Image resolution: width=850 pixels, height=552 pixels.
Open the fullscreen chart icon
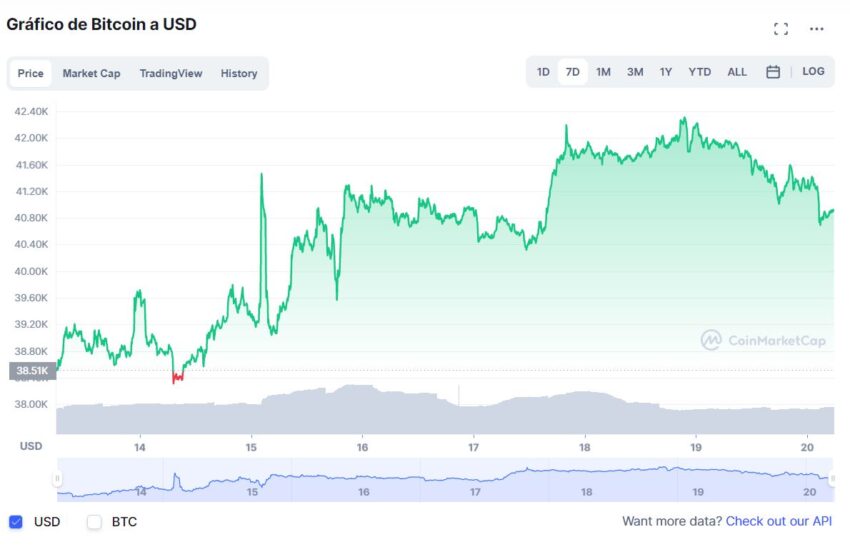click(781, 29)
